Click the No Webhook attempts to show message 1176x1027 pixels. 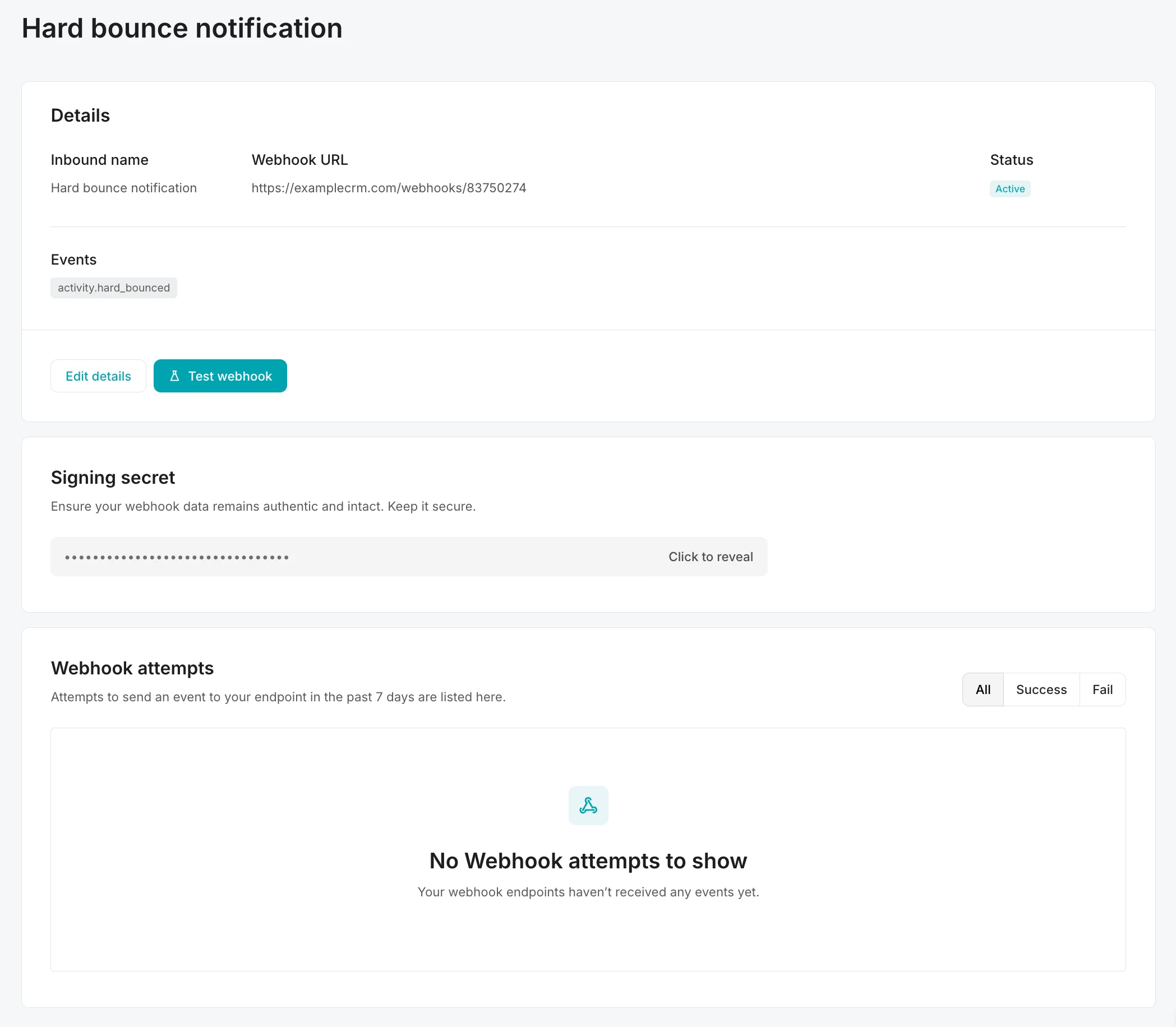[588, 861]
